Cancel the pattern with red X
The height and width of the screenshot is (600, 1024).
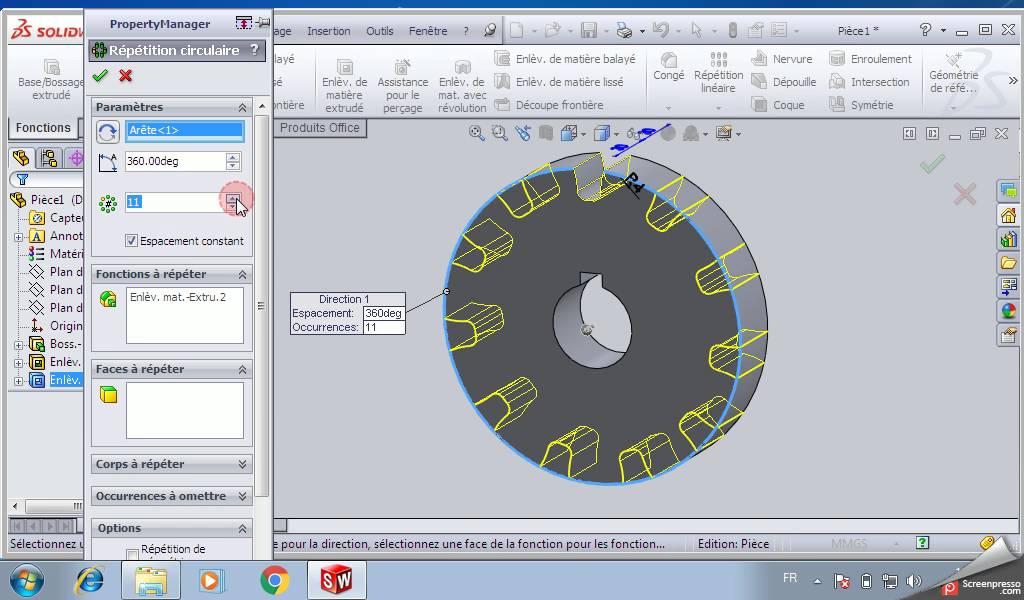(125, 76)
